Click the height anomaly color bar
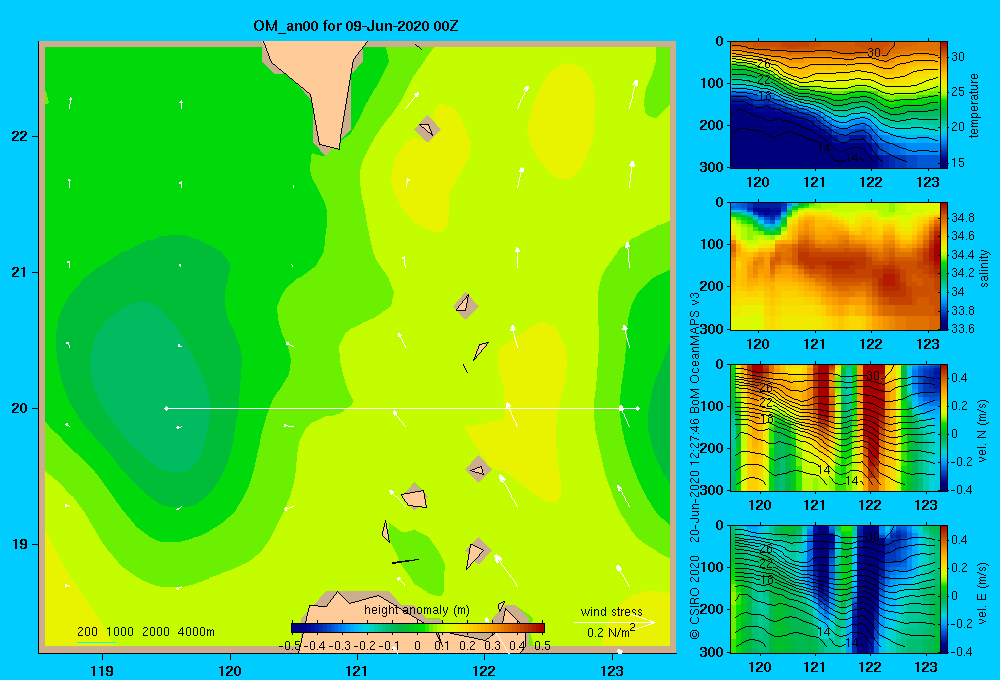 point(418,628)
